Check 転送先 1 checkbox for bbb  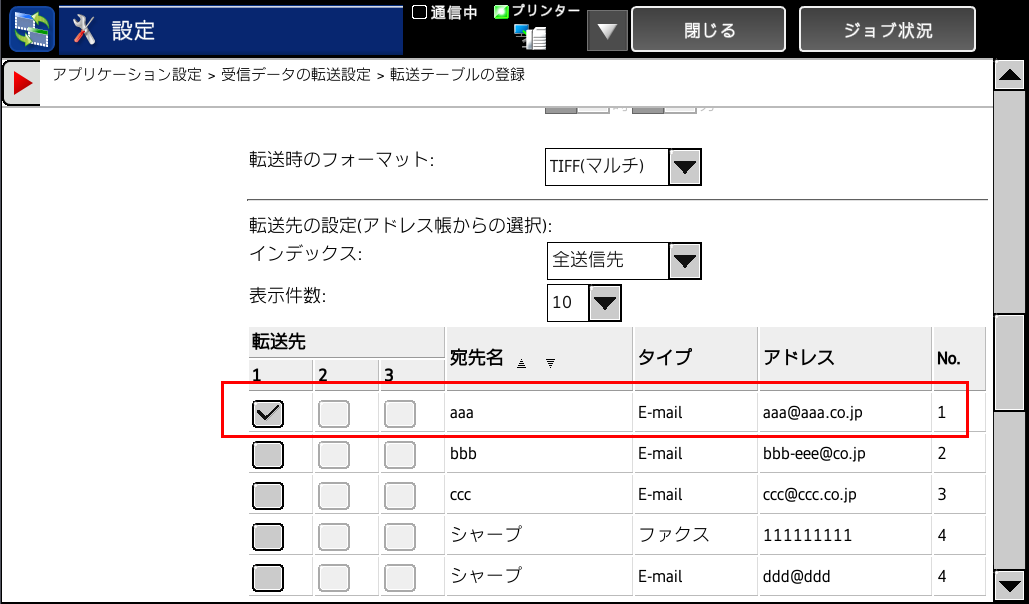[268, 455]
